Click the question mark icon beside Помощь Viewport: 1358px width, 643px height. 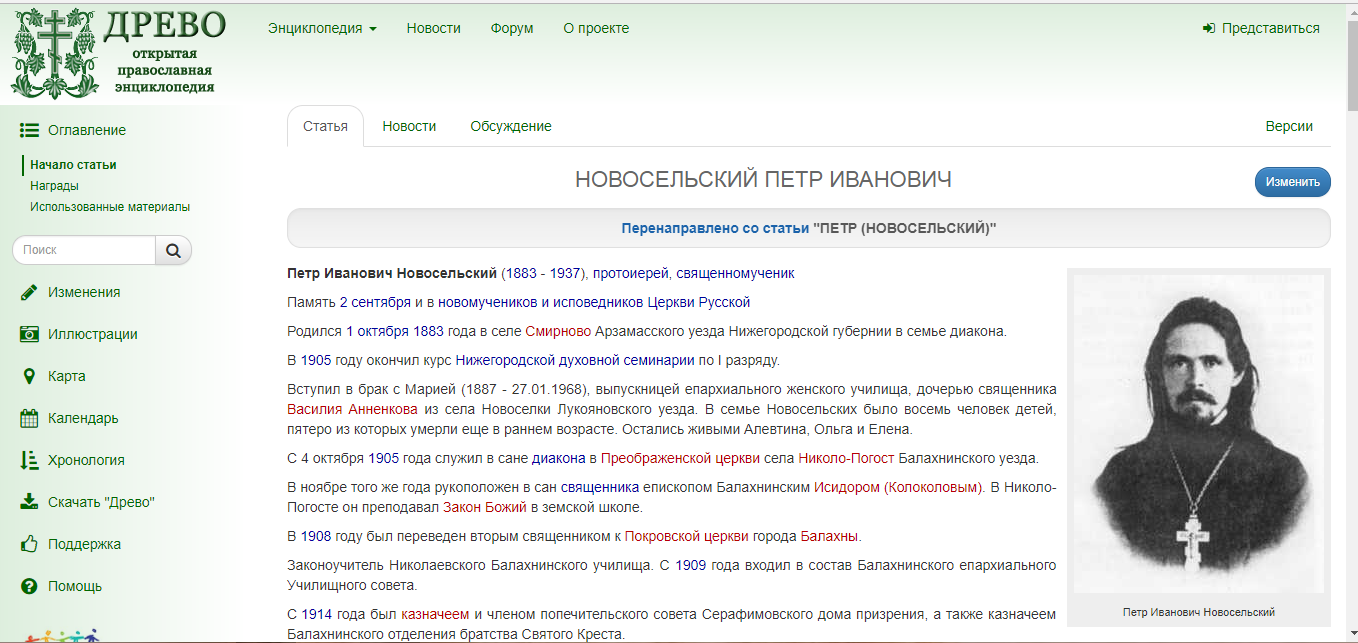coord(29,586)
